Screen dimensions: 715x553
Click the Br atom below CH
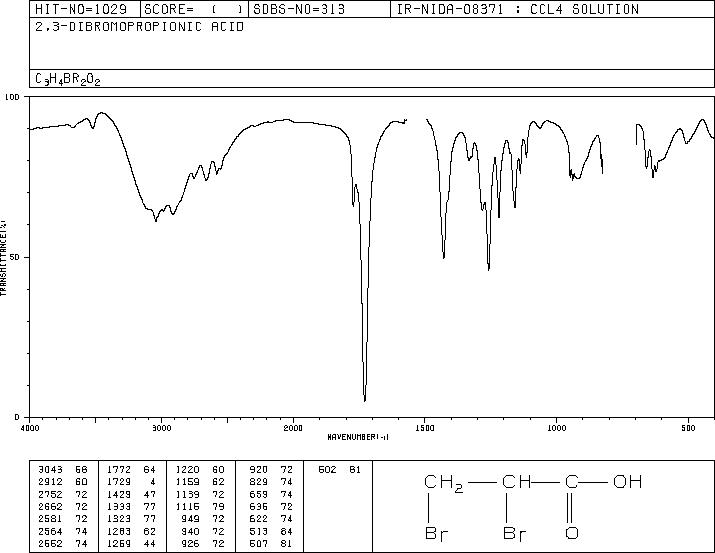pos(514,533)
